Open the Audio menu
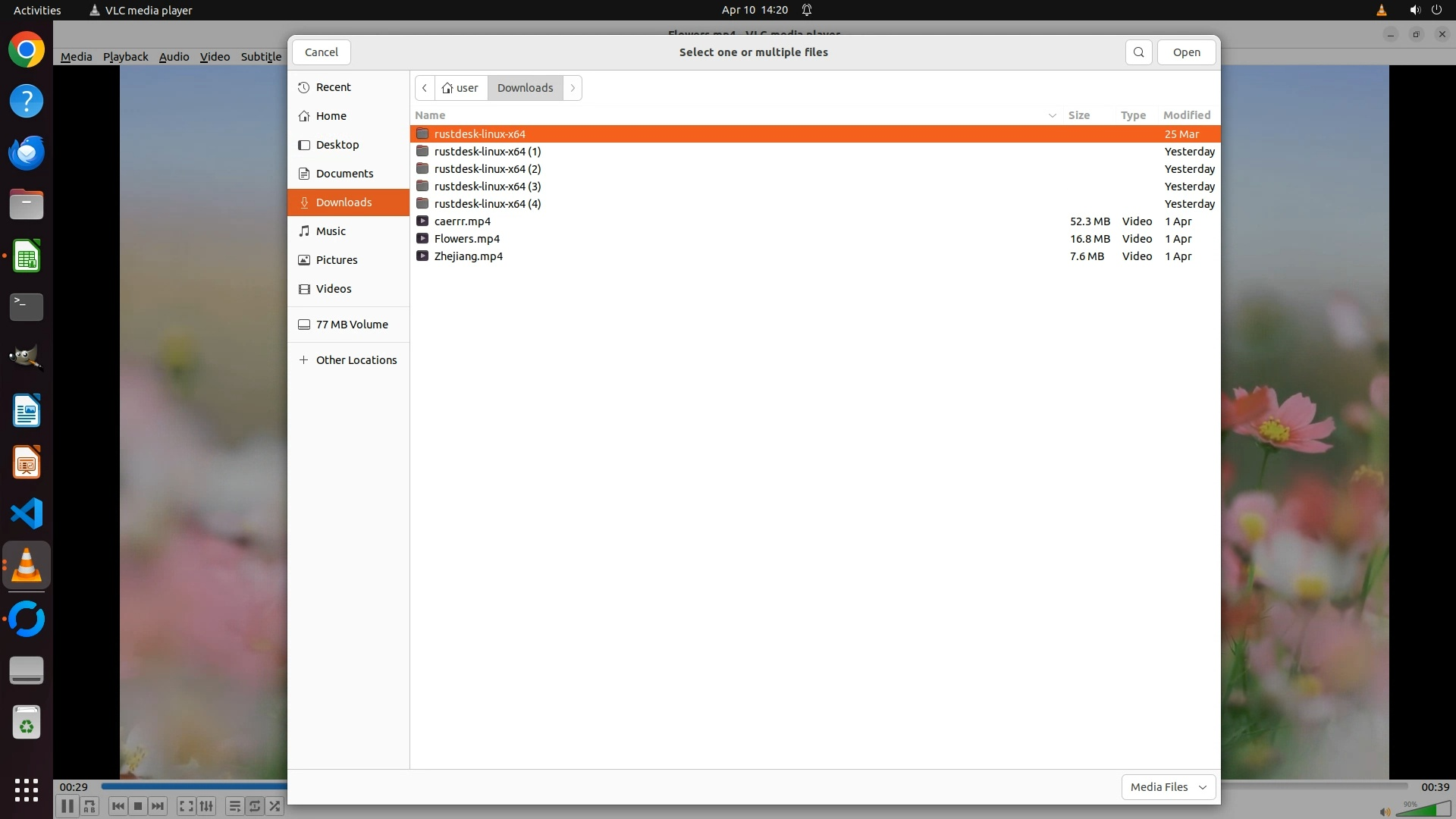Viewport: 1456px width, 819px height. point(174,57)
